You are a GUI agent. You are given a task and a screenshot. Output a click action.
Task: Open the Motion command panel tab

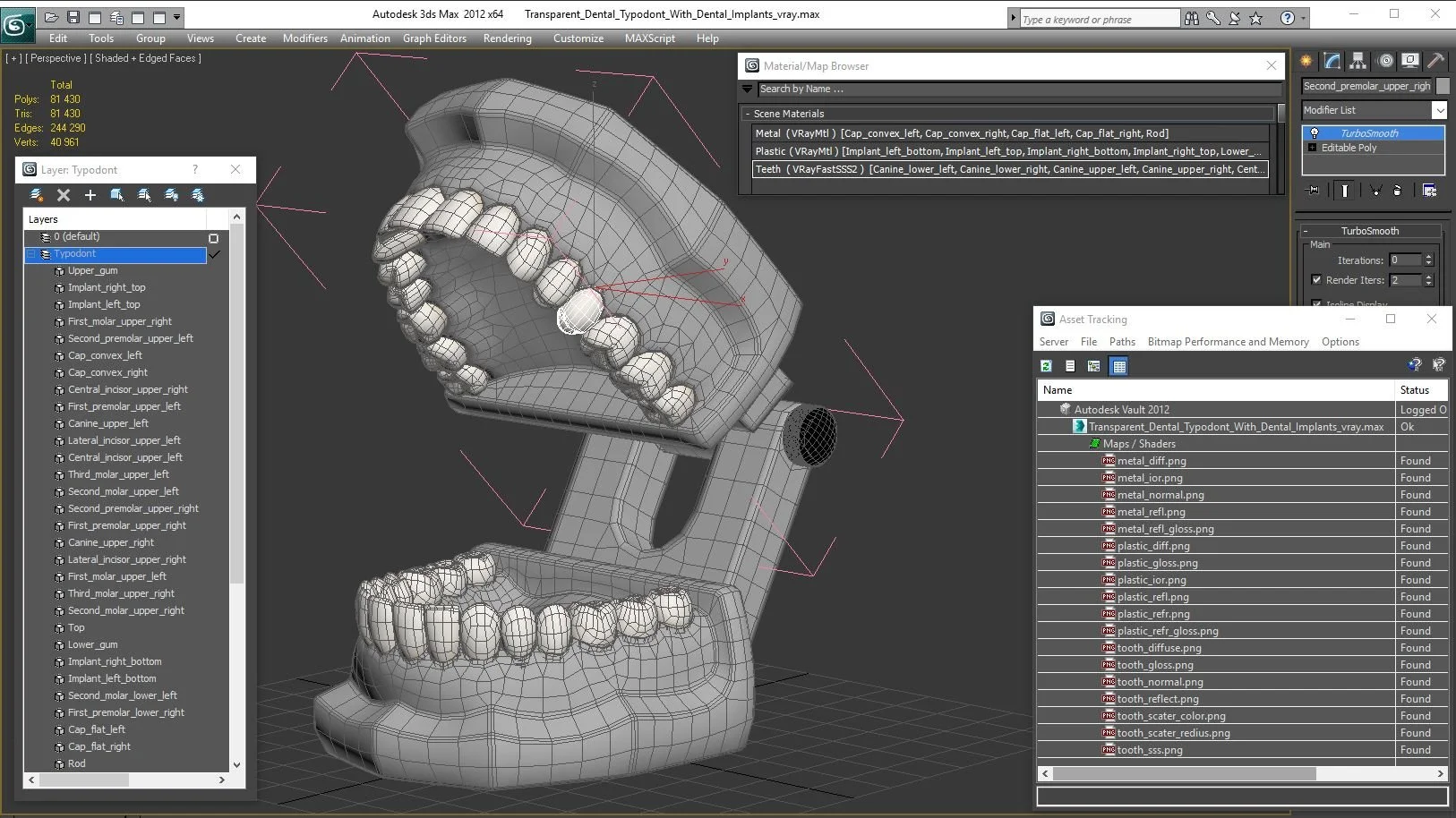click(x=1385, y=61)
